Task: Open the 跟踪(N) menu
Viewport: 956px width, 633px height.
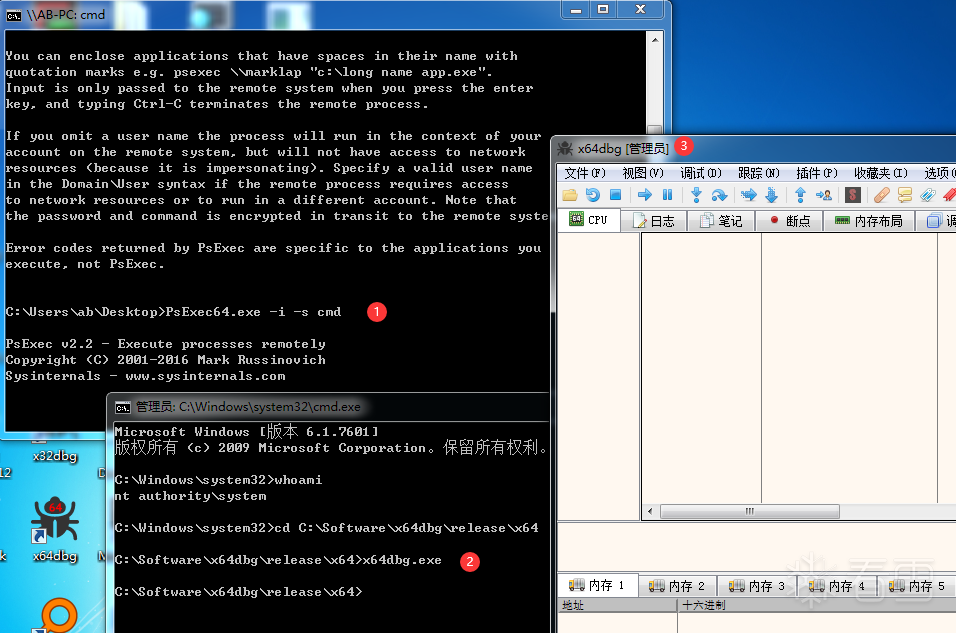Action: (758, 173)
